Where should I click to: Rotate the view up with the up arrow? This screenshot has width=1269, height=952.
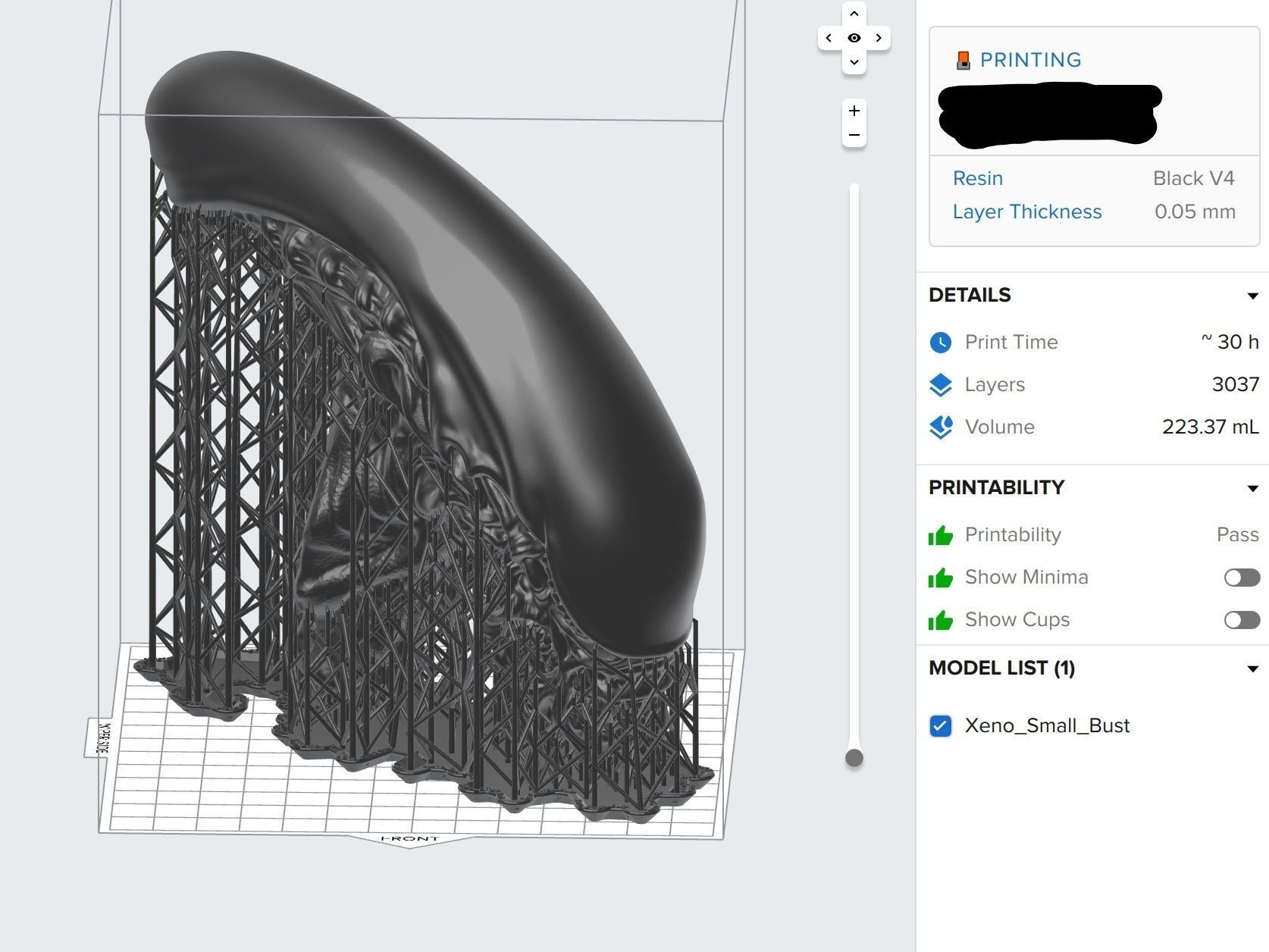pyautogui.click(x=854, y=14)
